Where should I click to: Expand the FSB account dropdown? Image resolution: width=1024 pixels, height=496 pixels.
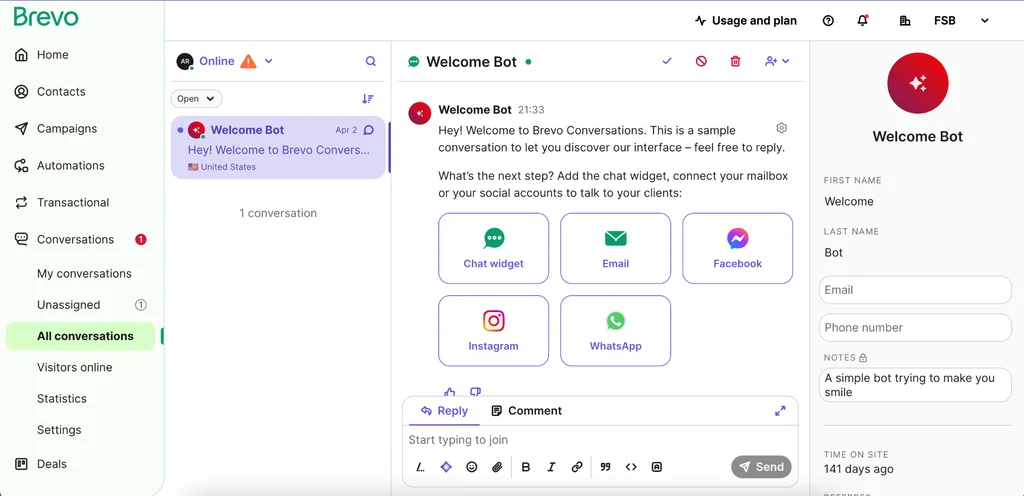962,21
